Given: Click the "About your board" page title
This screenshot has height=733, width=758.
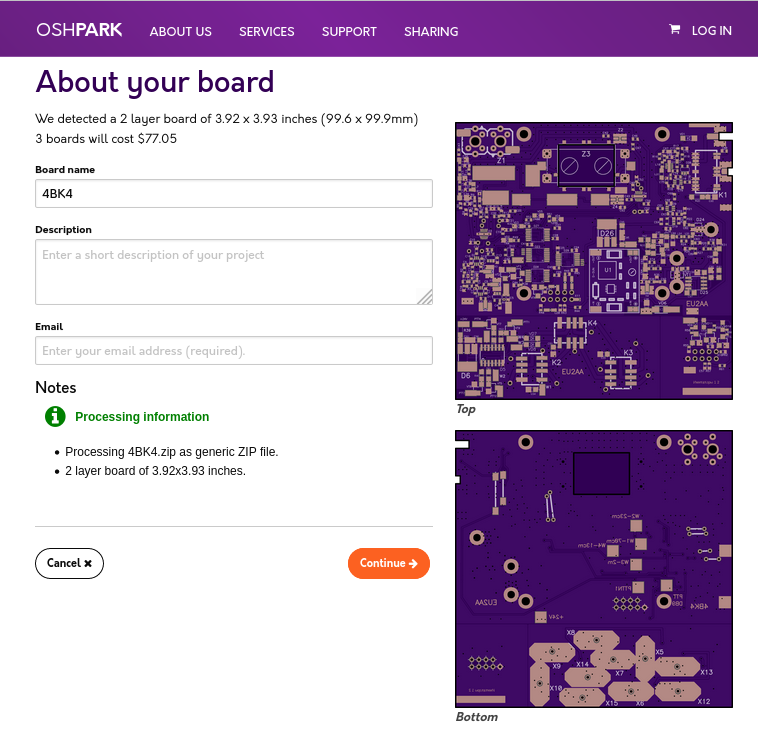Looking at the screenshot, I should pyautogui.click(x=155, y=82).
